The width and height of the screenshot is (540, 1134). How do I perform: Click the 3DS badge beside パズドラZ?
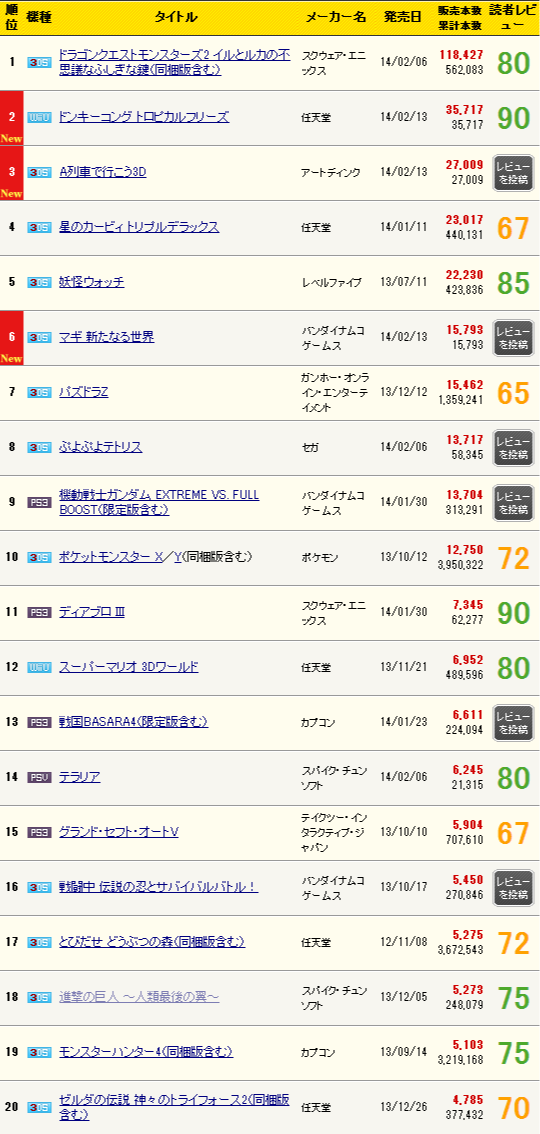point(39,392)
